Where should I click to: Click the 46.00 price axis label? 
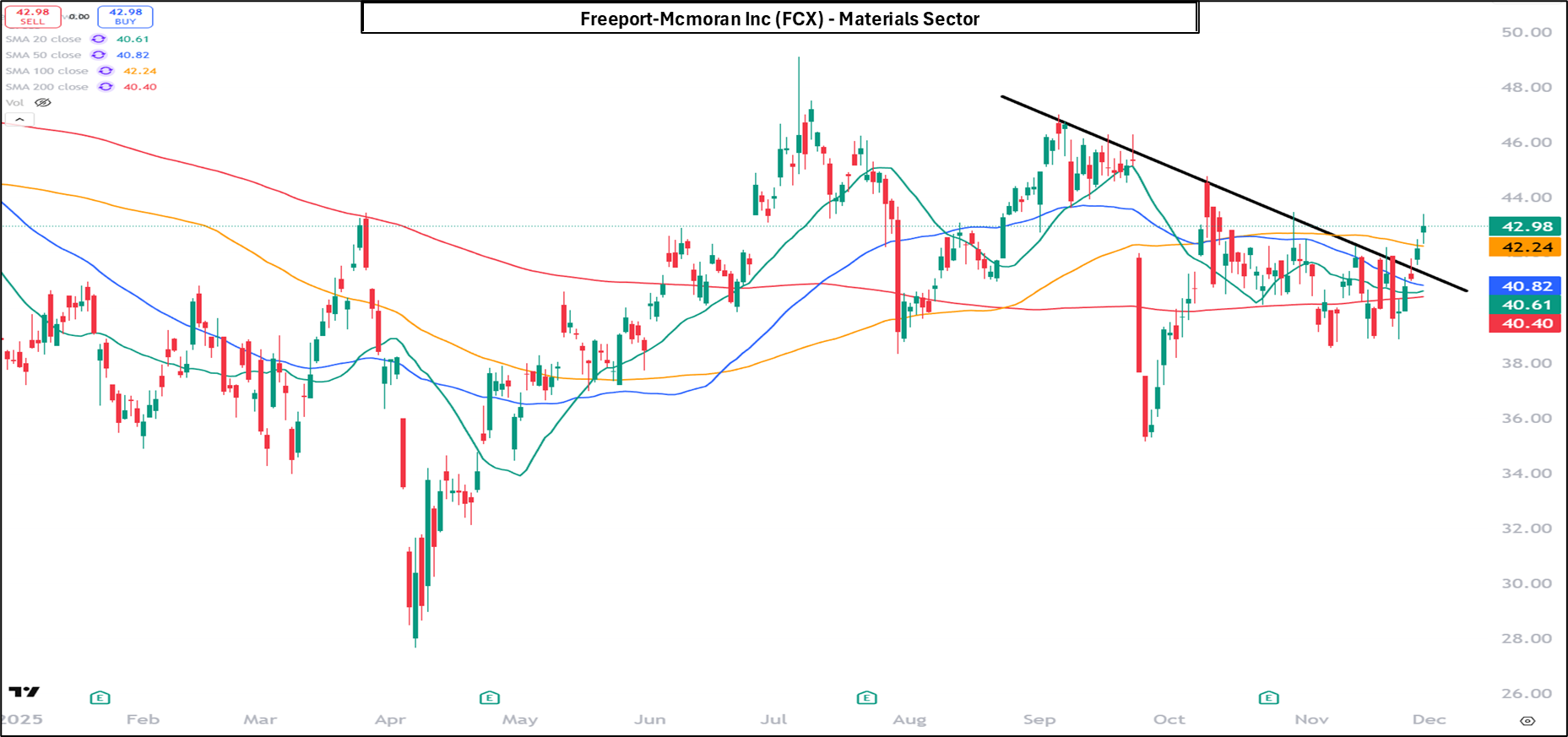pyautogui.click(x=1527, y=143)
